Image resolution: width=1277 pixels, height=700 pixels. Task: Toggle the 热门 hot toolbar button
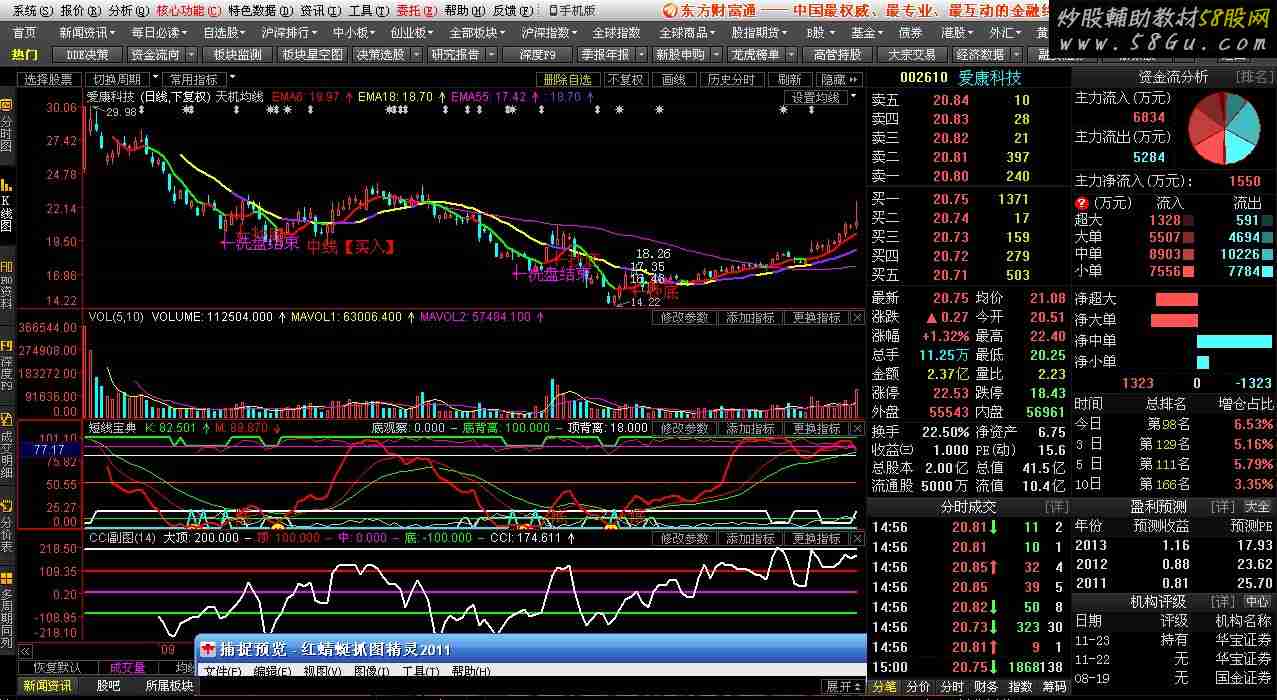[x=25, y=55]
